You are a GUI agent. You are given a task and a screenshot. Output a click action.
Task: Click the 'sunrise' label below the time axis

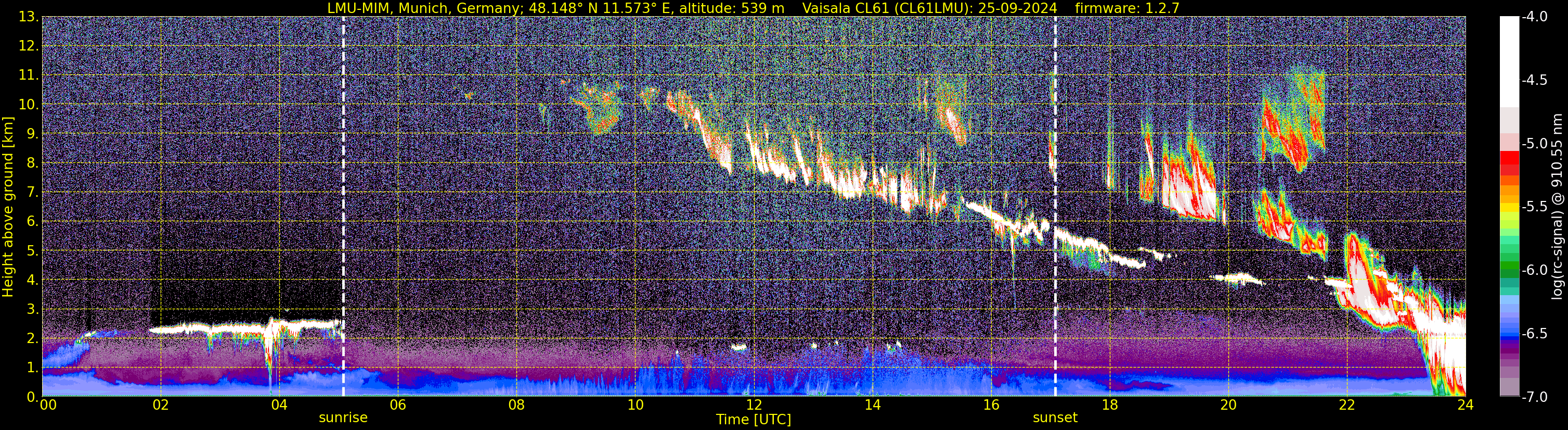coord(343,418)
